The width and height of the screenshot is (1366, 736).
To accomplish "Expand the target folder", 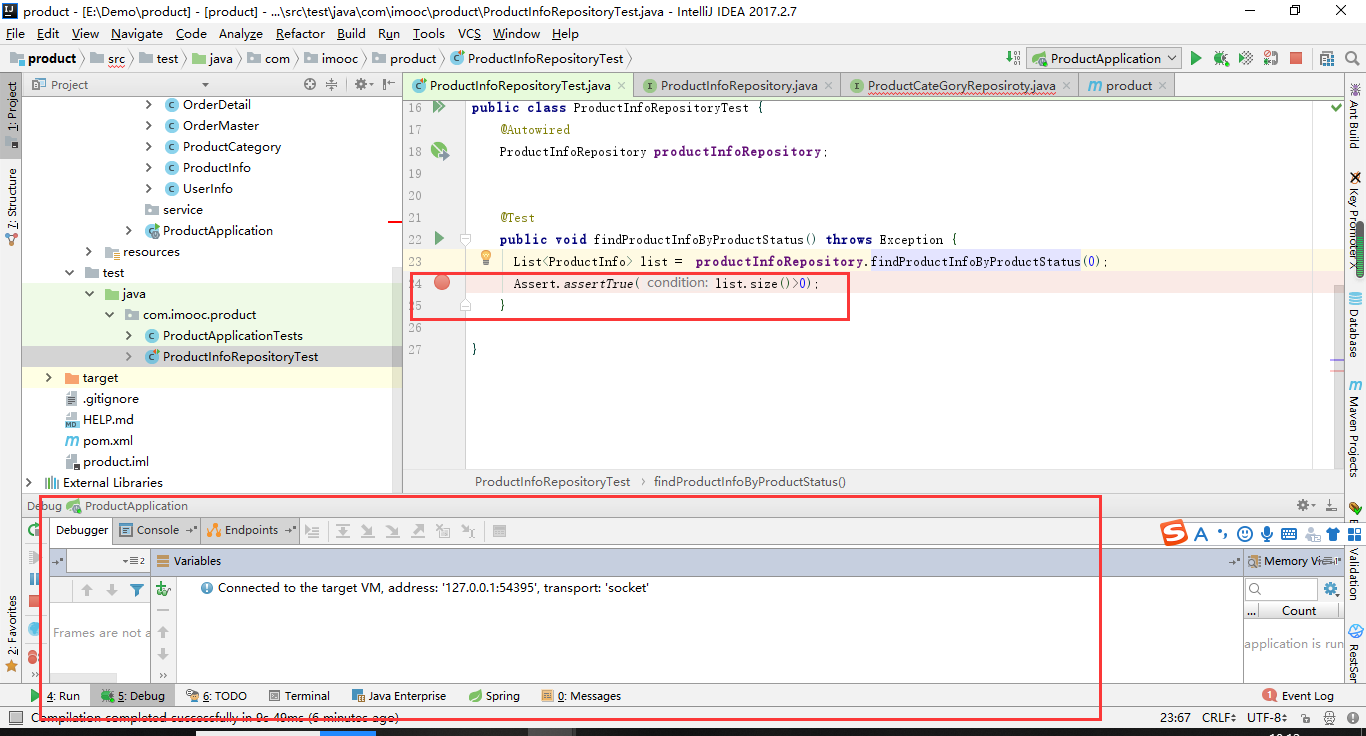I will tap(48, 377).
